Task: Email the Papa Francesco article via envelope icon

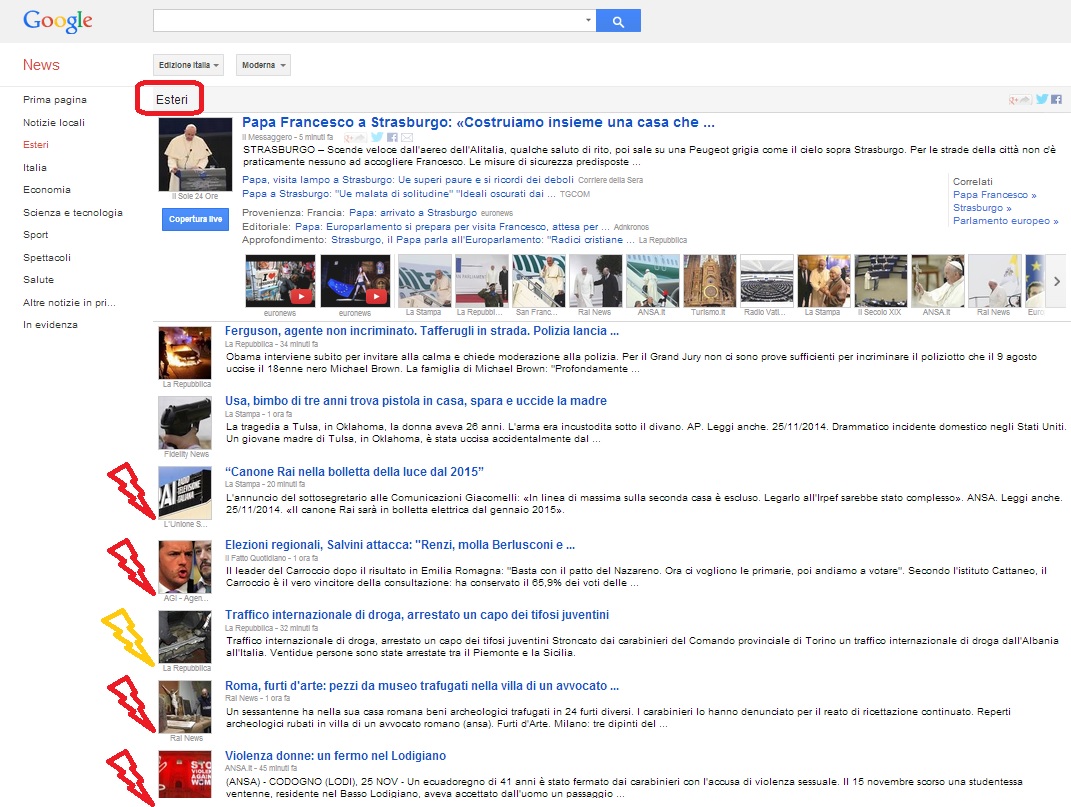Action: (x=406, y=136)
